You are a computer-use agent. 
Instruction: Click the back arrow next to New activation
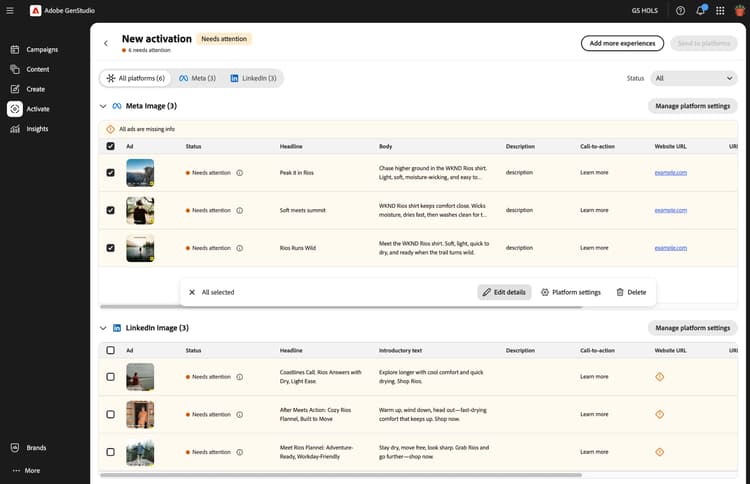point(106,43)
